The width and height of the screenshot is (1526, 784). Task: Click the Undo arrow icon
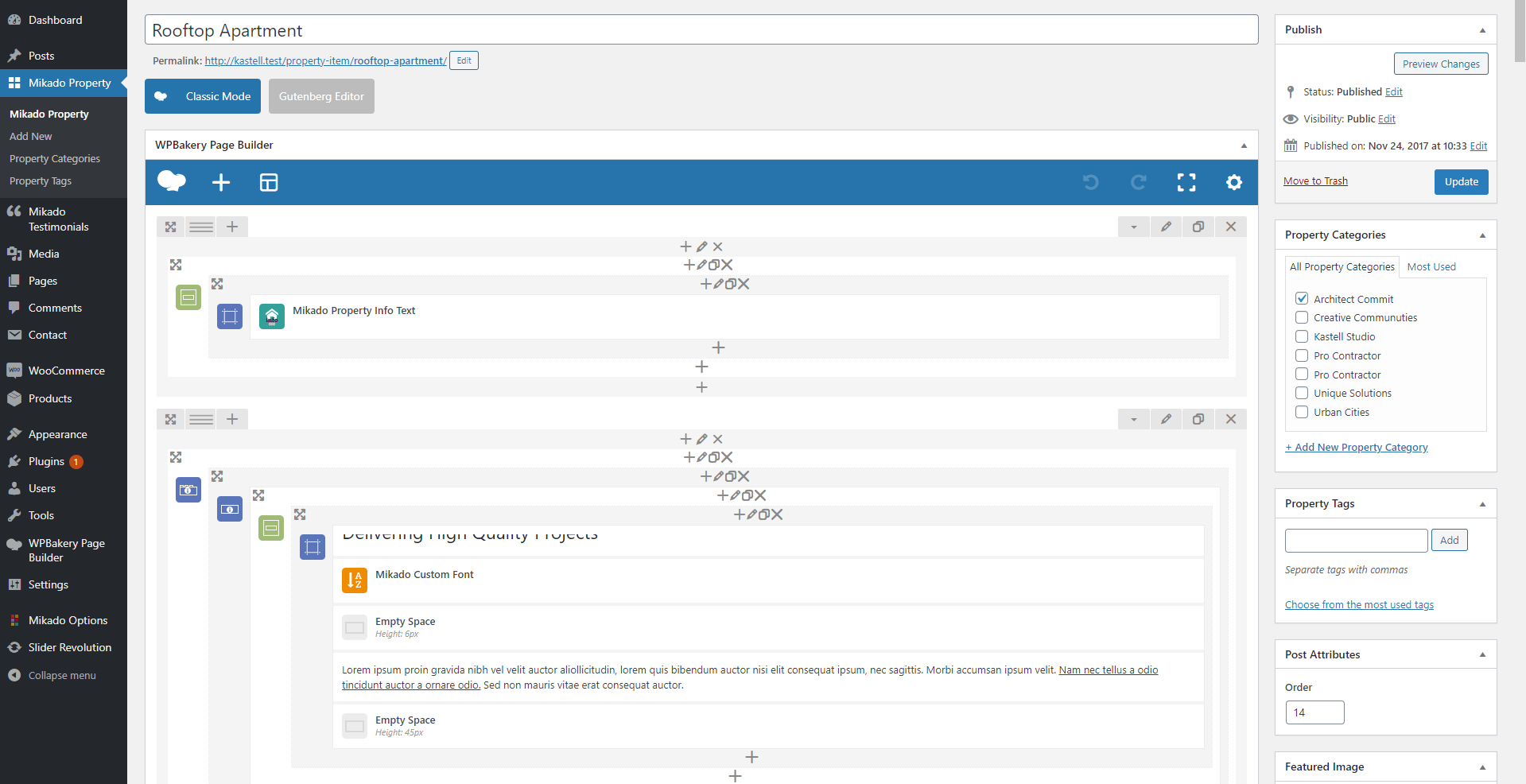click(x=1091, y=182)
